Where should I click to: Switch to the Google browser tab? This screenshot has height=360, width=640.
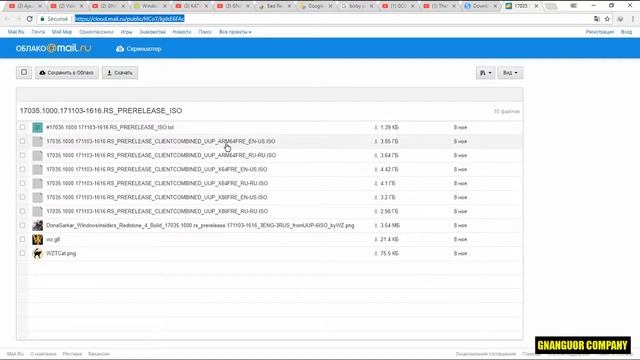pos(316,6)
